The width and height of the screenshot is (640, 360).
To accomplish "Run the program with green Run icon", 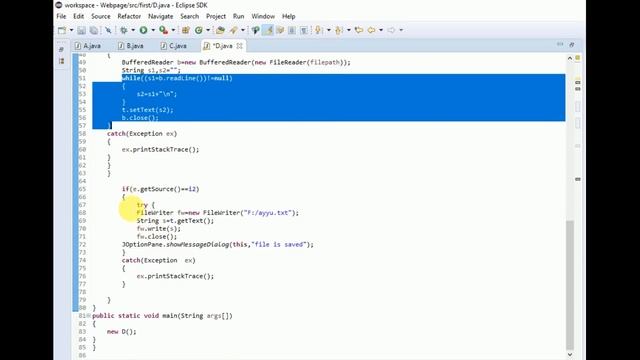I will [143, 30].
